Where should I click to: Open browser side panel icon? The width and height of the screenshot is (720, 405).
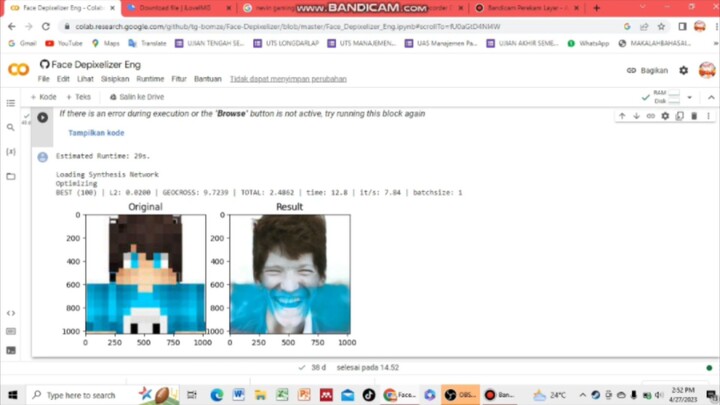[682, 27]
